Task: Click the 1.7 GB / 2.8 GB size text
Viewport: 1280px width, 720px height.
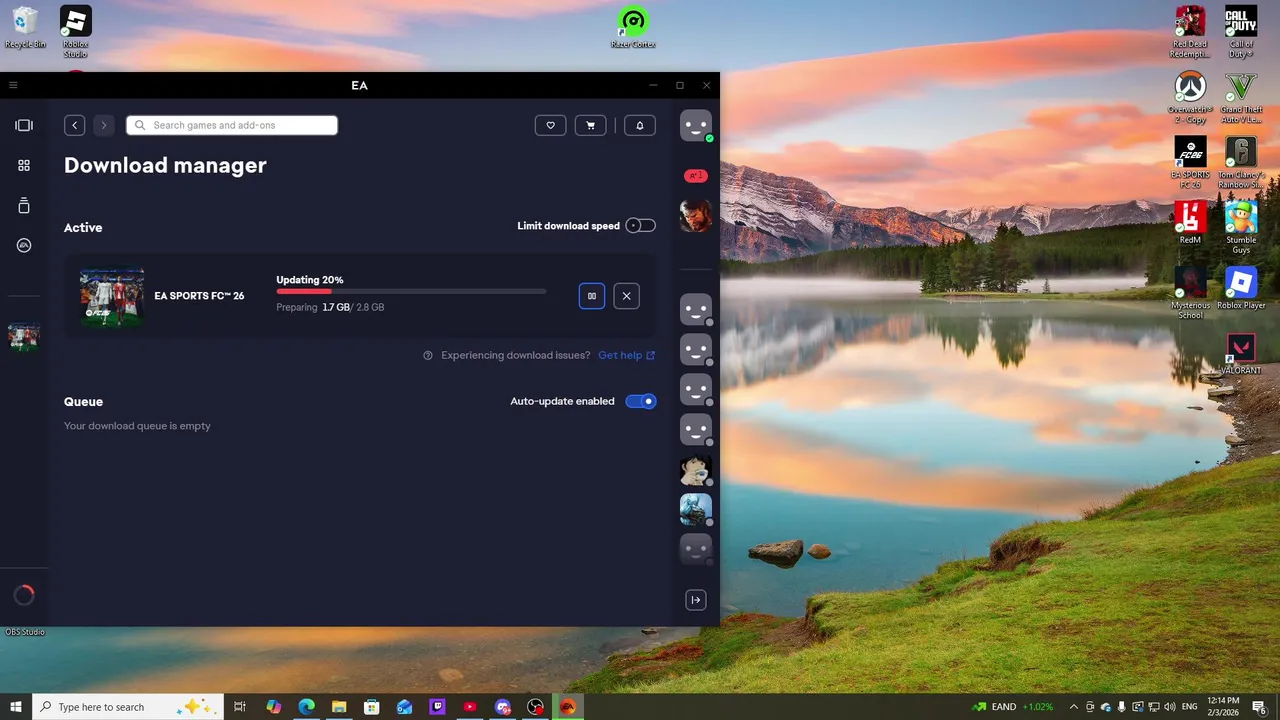Action: [353, 307]
